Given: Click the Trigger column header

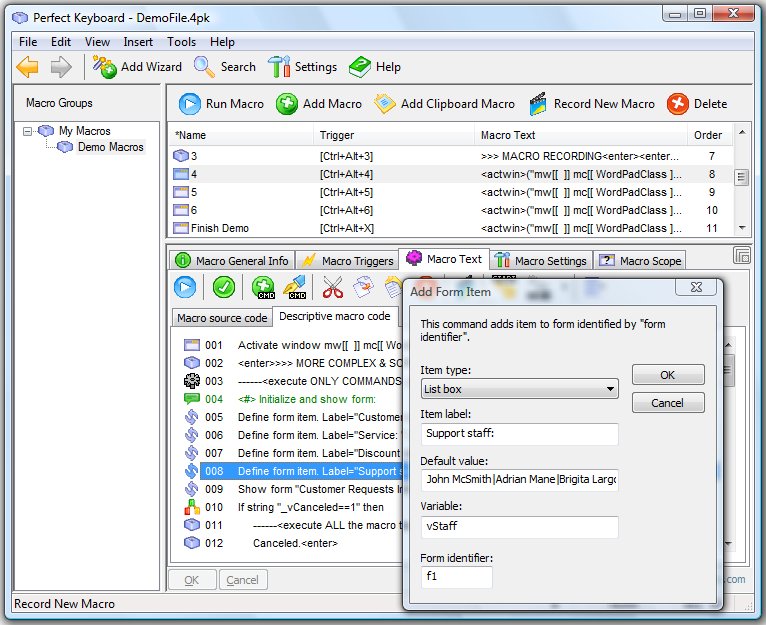Looking at the screenshot, I should pos(394,135).
